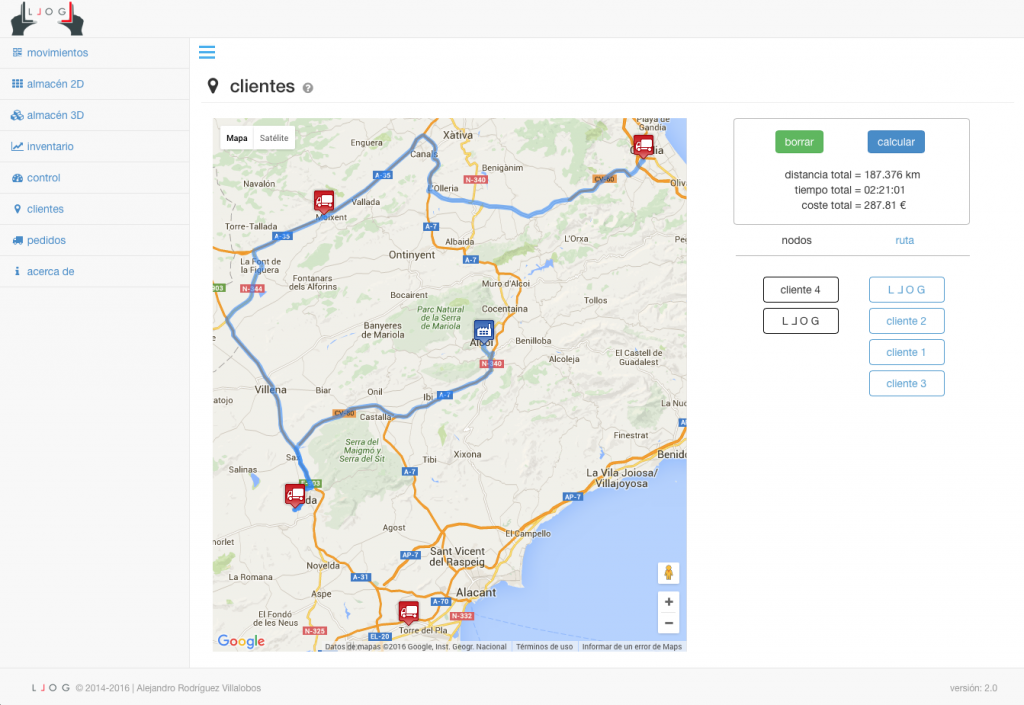Zoom in using the map's plus control
The image size is (1024, 705).
click(x=668, y=602)
